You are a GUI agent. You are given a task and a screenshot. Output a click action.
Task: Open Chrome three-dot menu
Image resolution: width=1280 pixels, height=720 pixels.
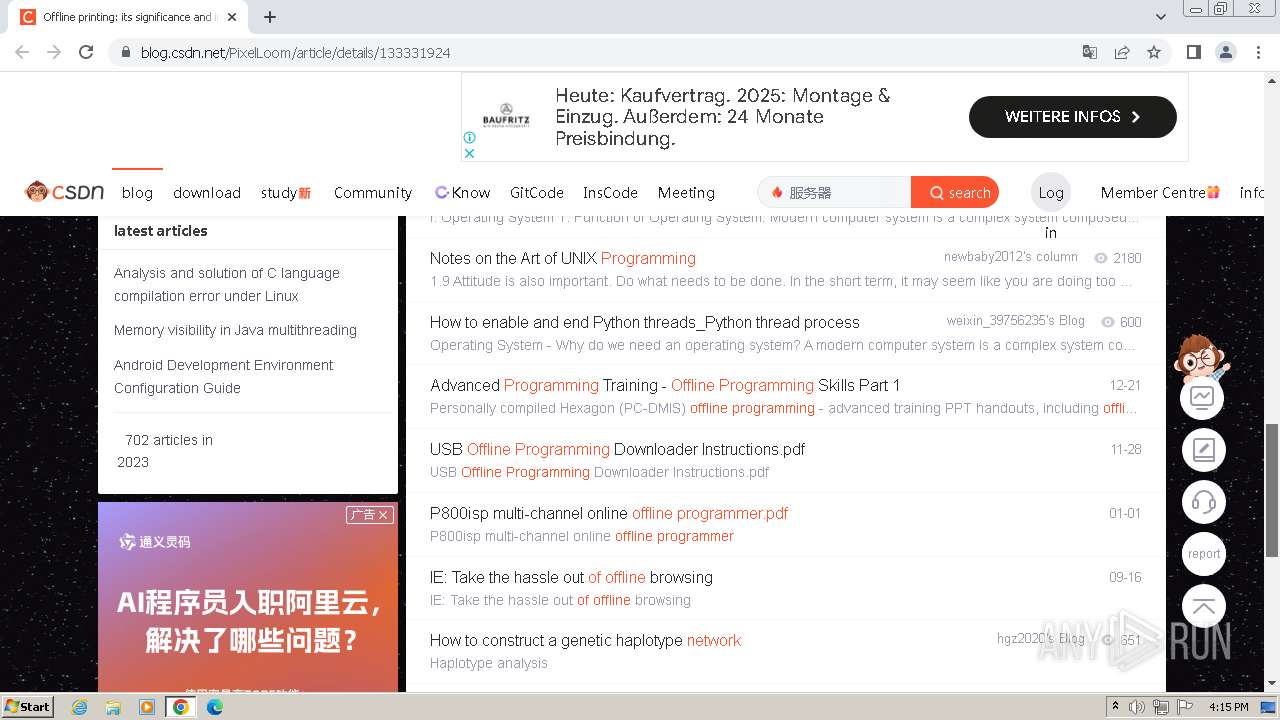[1258, 52]
